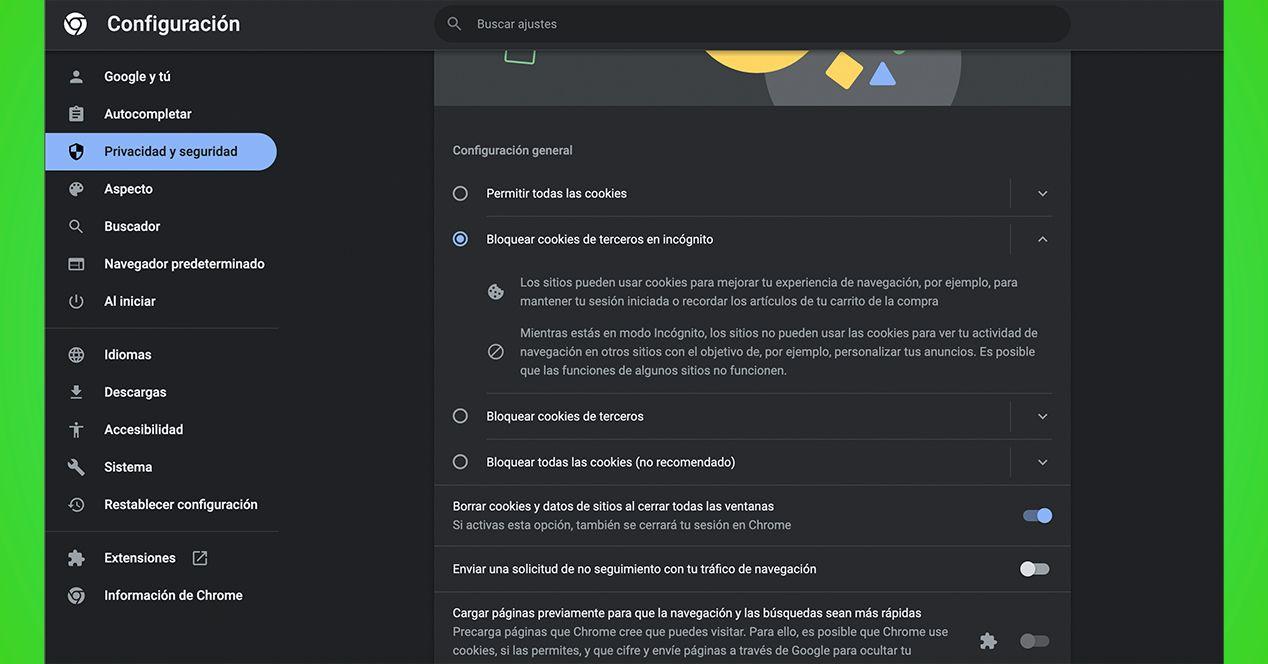Select the Buscador magnifier icon
The width and height of the screenshot is (1268, 664).
(76, 226)
